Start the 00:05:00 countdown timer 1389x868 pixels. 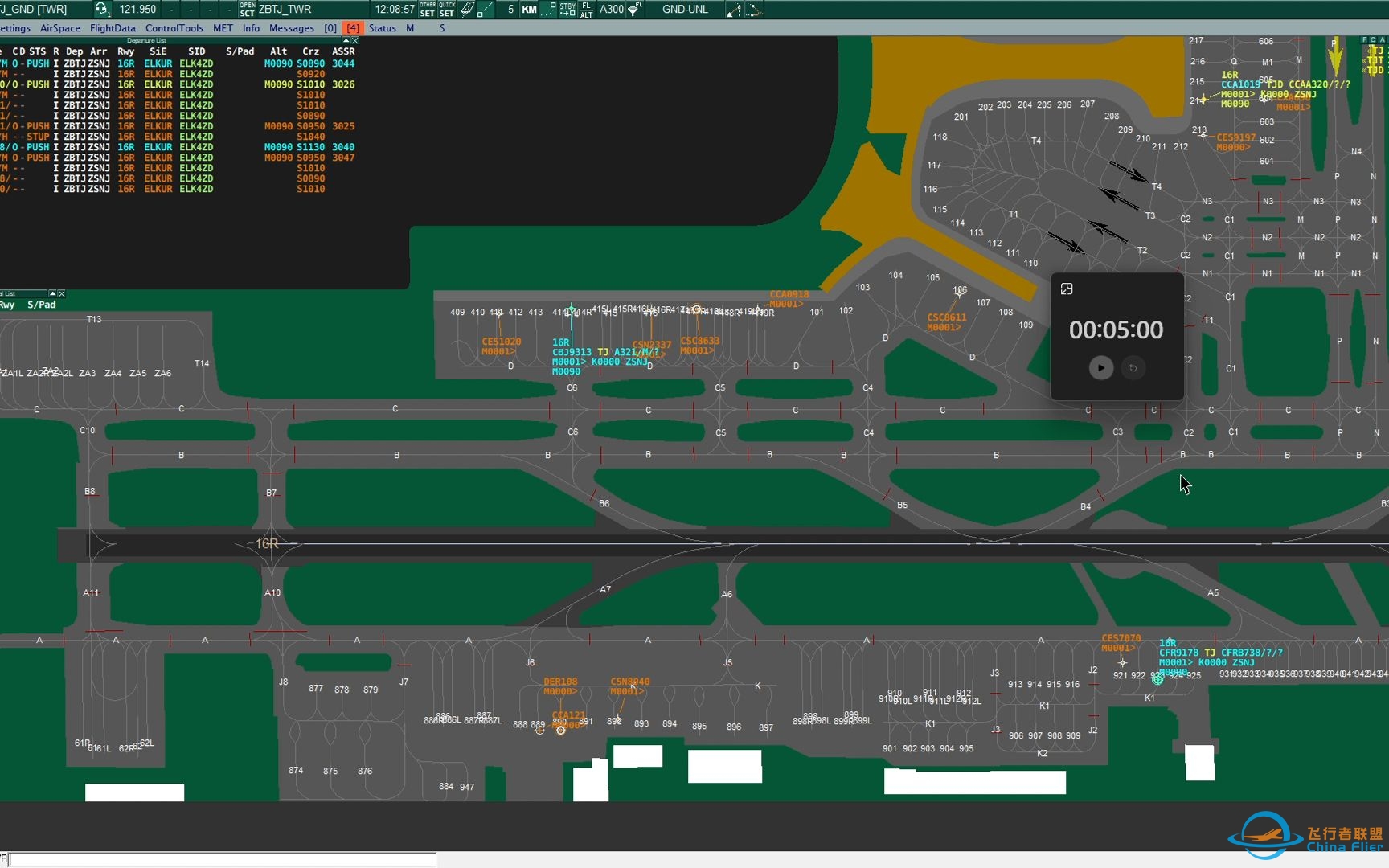click(1100, 368)
